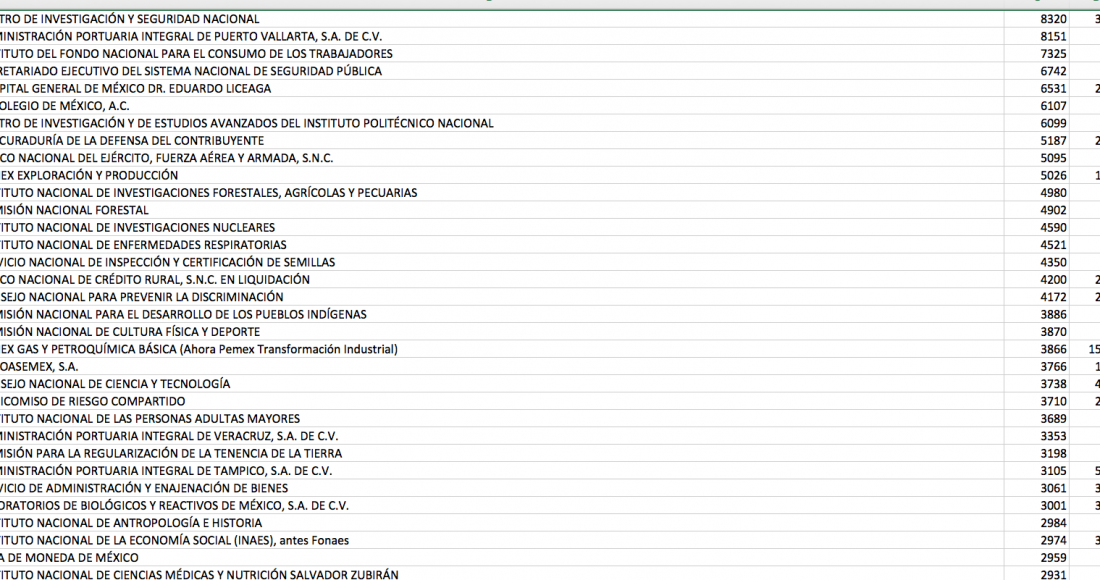1100x580 pixels.
Task: Select the cell containing 7325
Action: [1053, 53]
